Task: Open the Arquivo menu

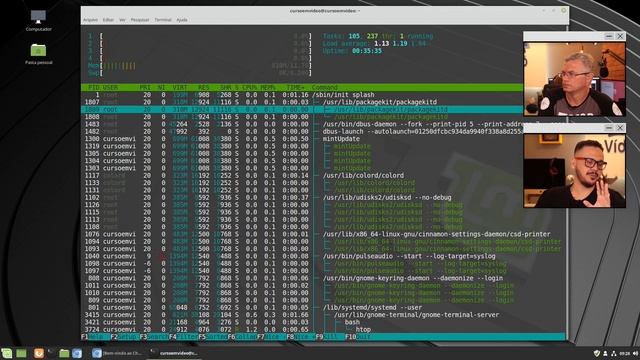Action: tap(91, 20)
